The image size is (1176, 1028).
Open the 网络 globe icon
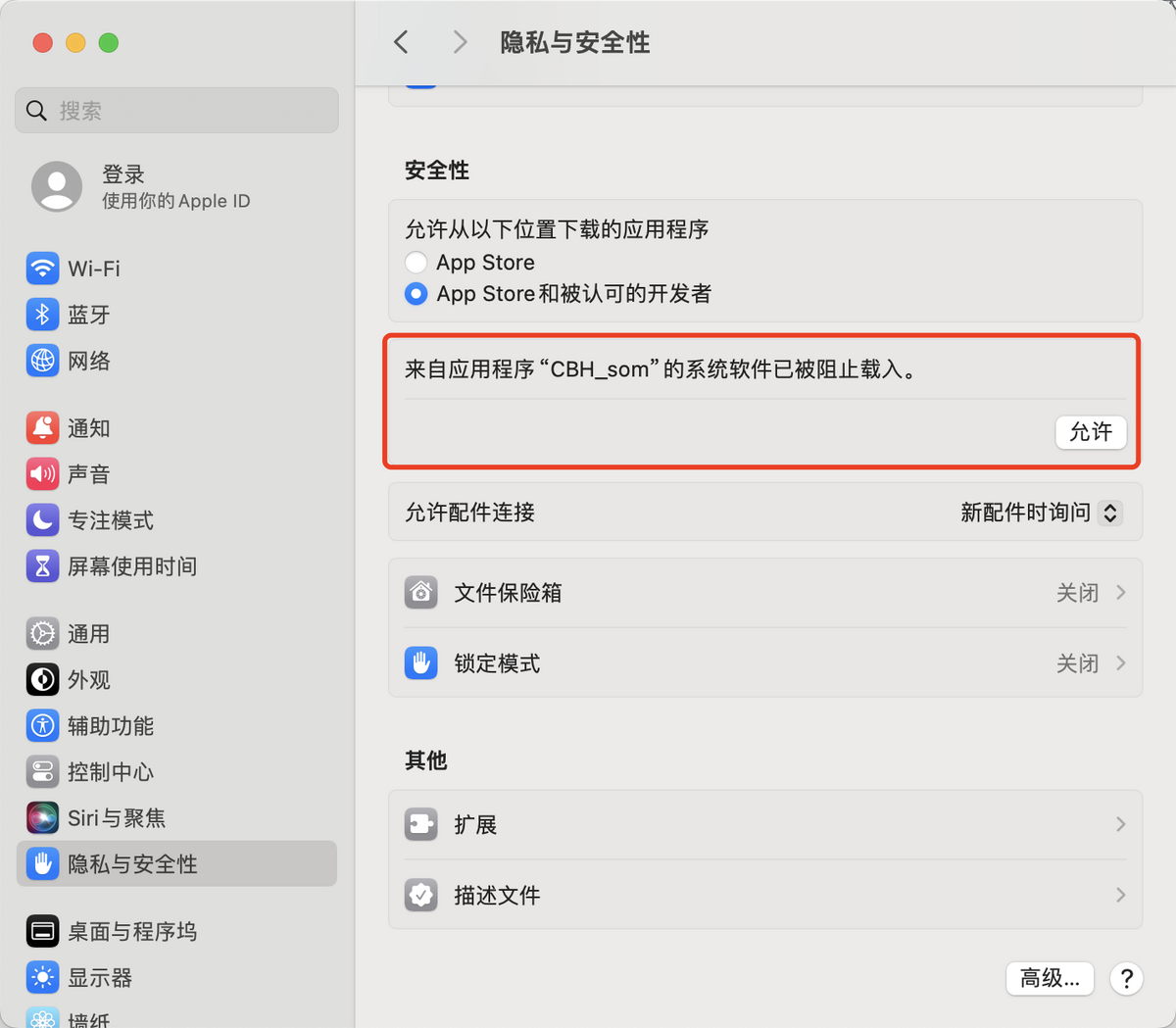pos(42,361)
